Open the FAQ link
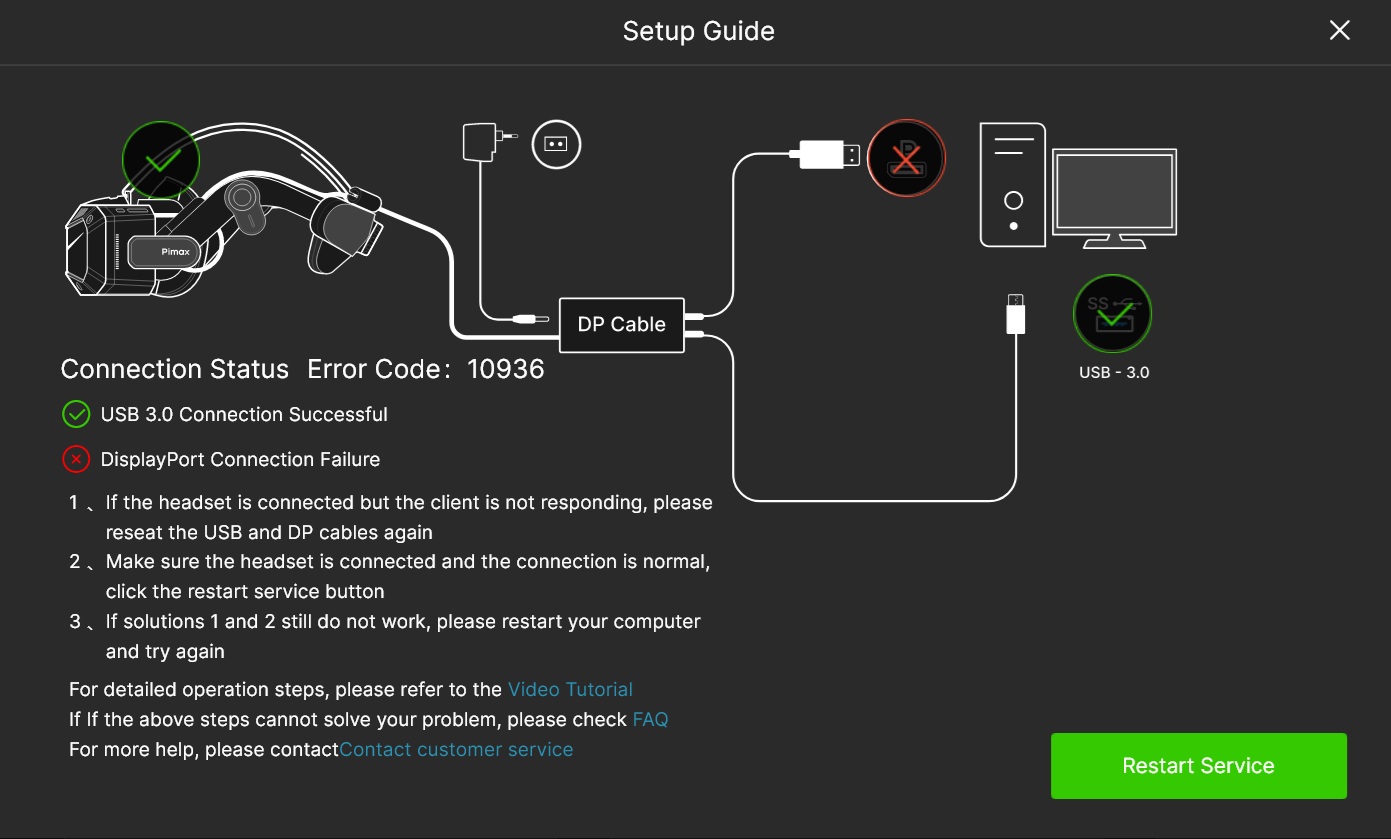This screenshot has width=1391, height=839. click(650, 720)
